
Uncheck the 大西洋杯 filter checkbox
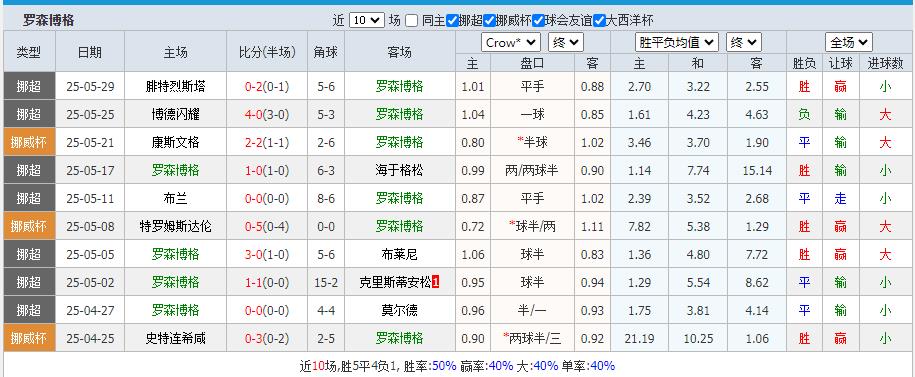600,21
